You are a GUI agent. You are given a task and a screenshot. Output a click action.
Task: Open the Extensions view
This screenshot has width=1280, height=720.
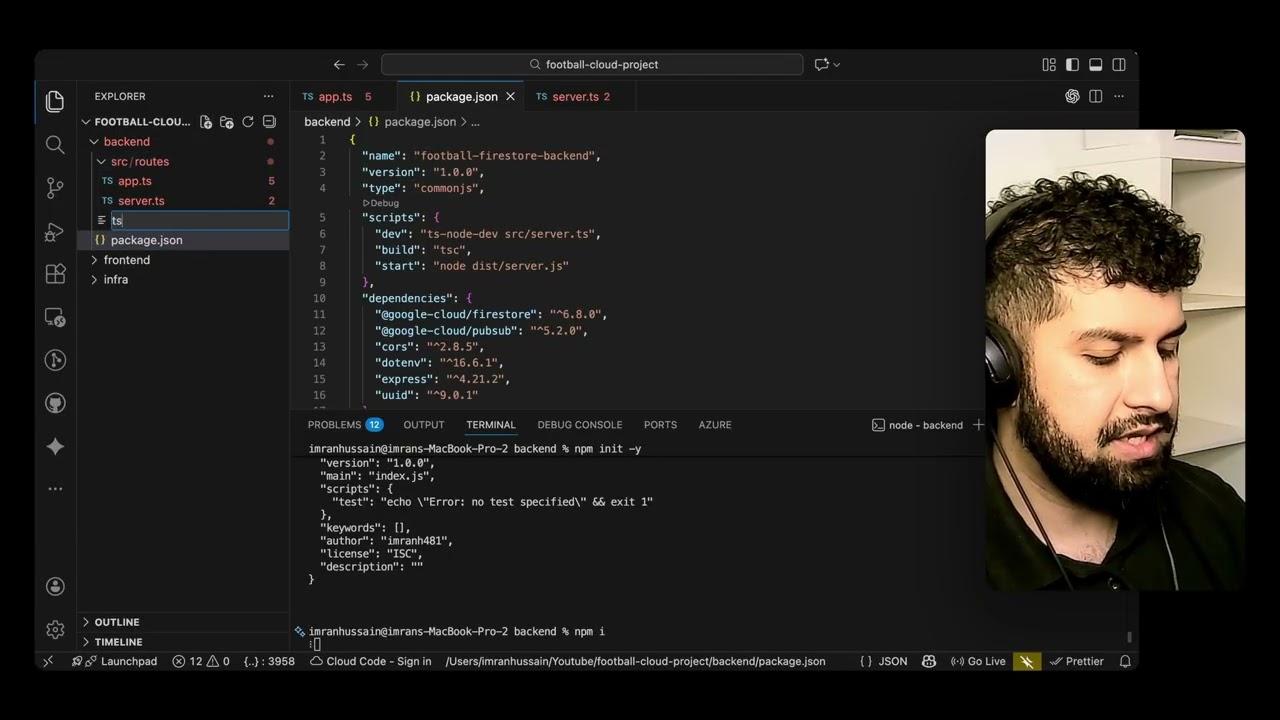pyautogui.click(x=55, y=275)
